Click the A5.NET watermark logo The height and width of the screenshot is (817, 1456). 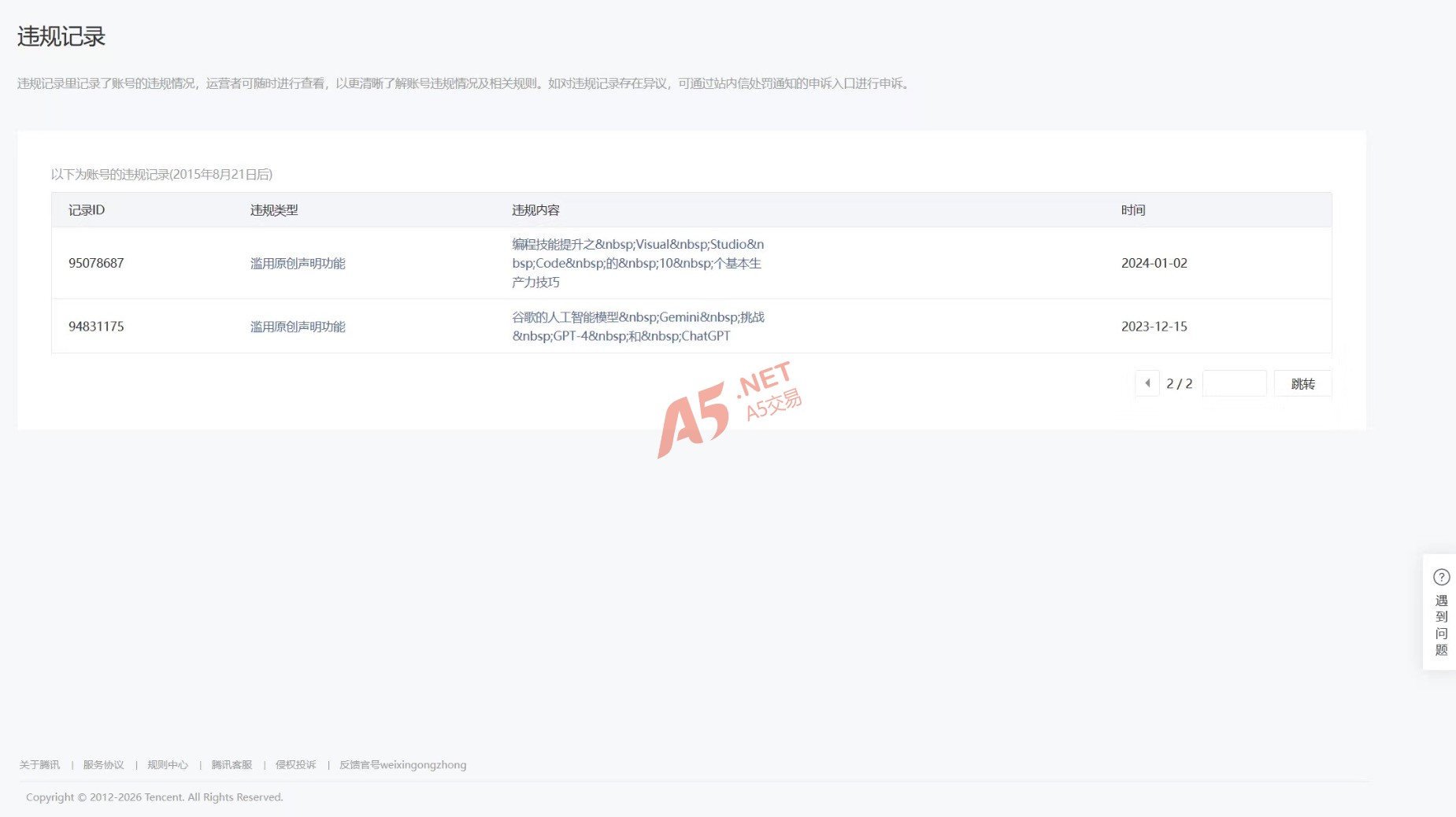[x=728, y=409]
